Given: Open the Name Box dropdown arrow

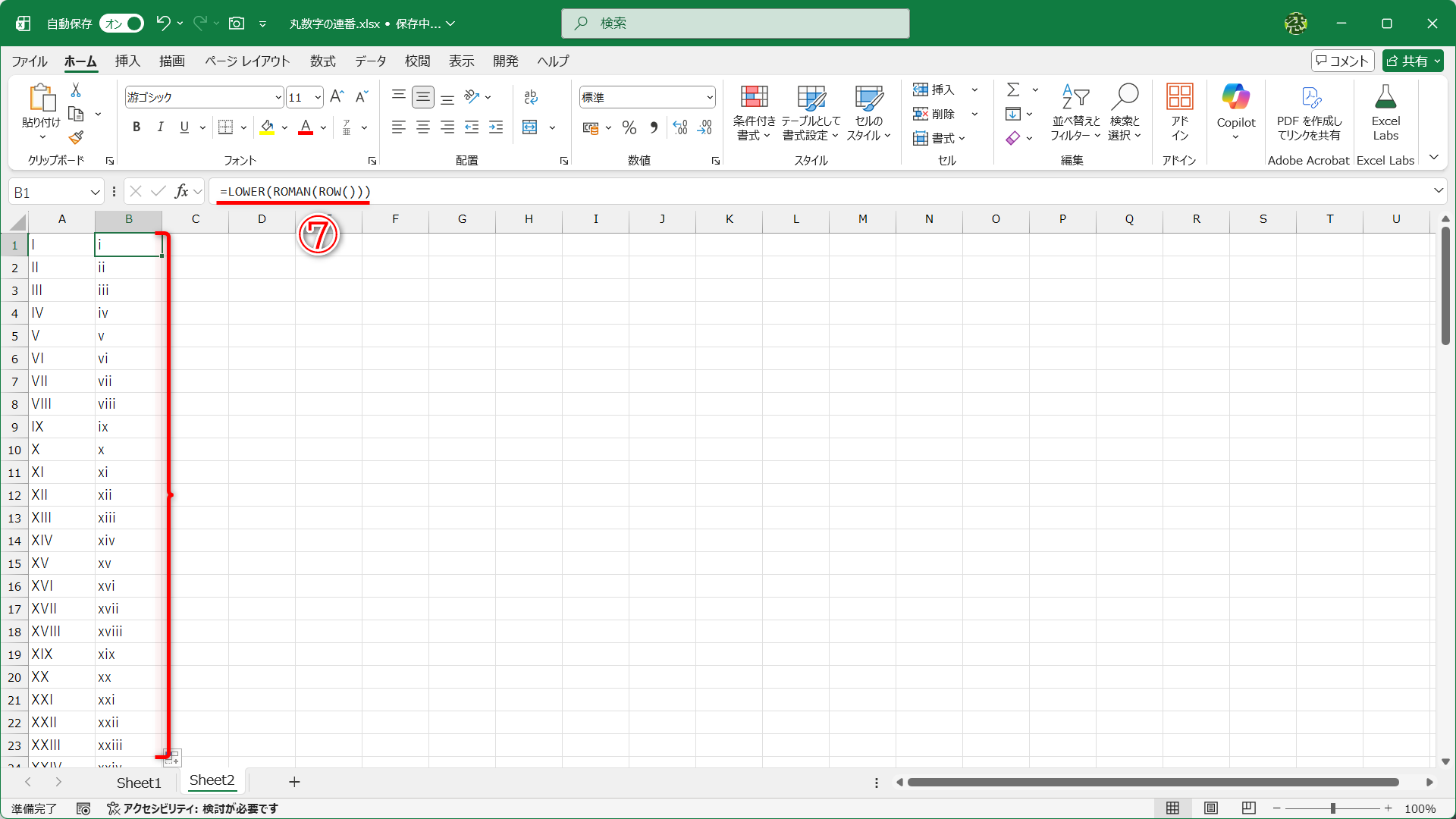Looking at the screenshot, I should (x=96, y=193).
